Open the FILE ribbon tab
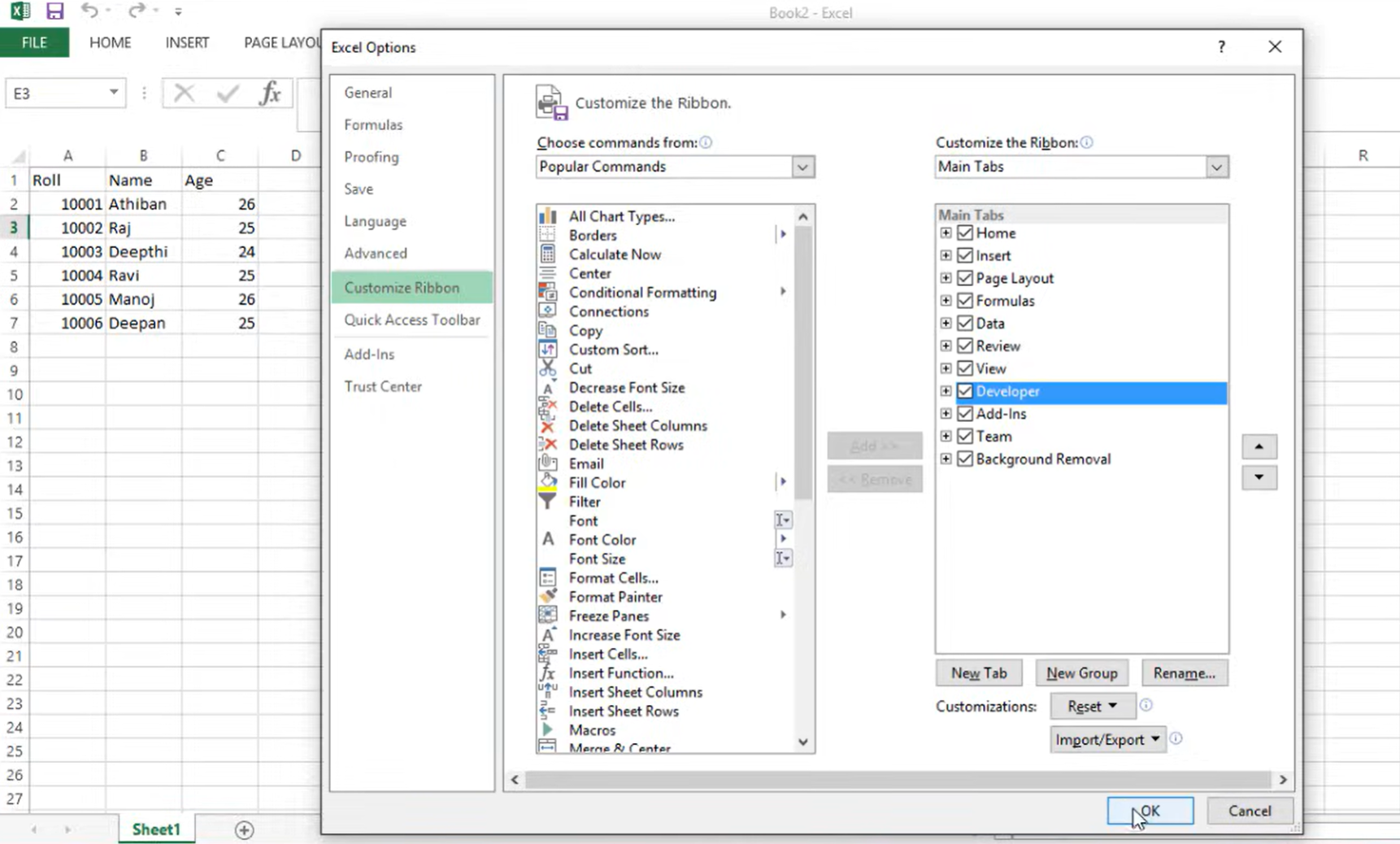 click(x=34, y=42)
